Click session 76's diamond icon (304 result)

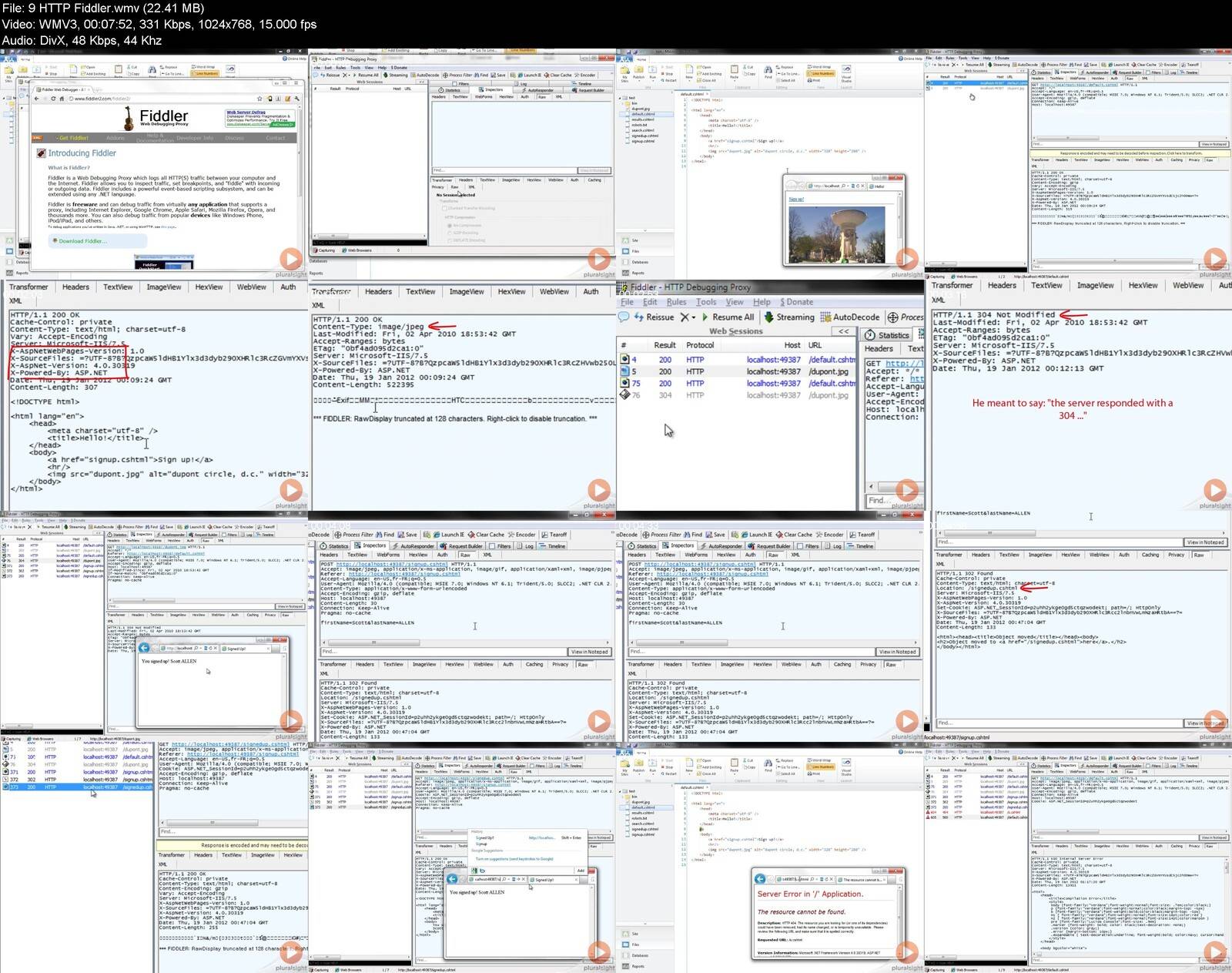tap(625, 394)
